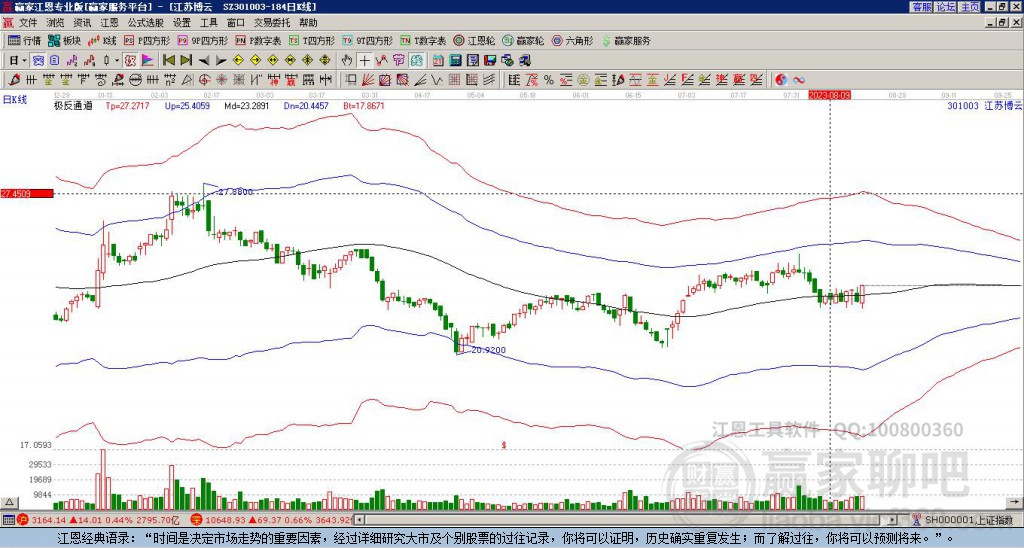This screenshot has height=548, width=1024.
Task: Click the 日K线 chart label
Action: point(15,99)
